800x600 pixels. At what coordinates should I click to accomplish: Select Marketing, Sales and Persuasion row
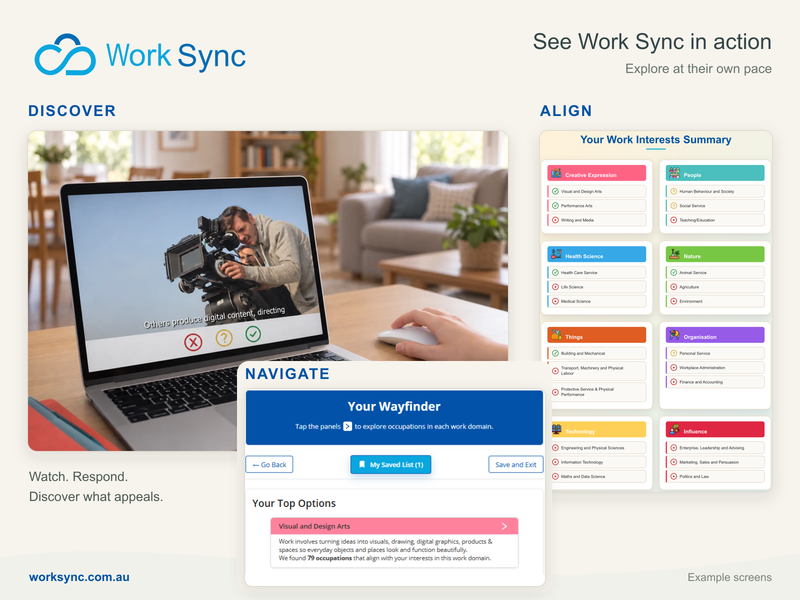[715, 462]
